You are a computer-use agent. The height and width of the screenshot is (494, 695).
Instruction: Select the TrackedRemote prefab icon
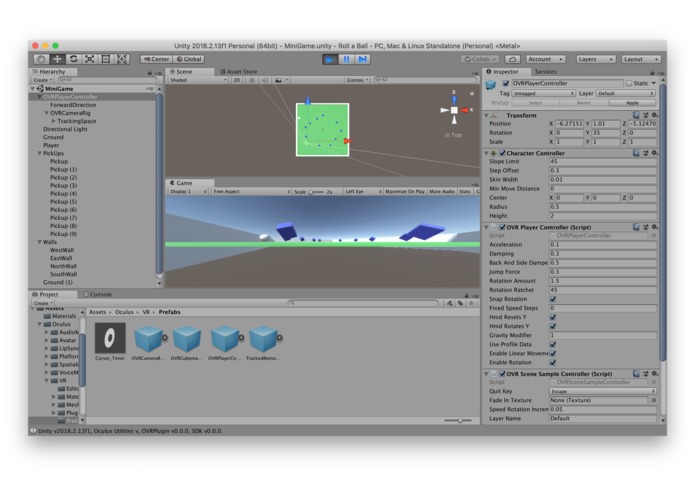tap(263, 338)
